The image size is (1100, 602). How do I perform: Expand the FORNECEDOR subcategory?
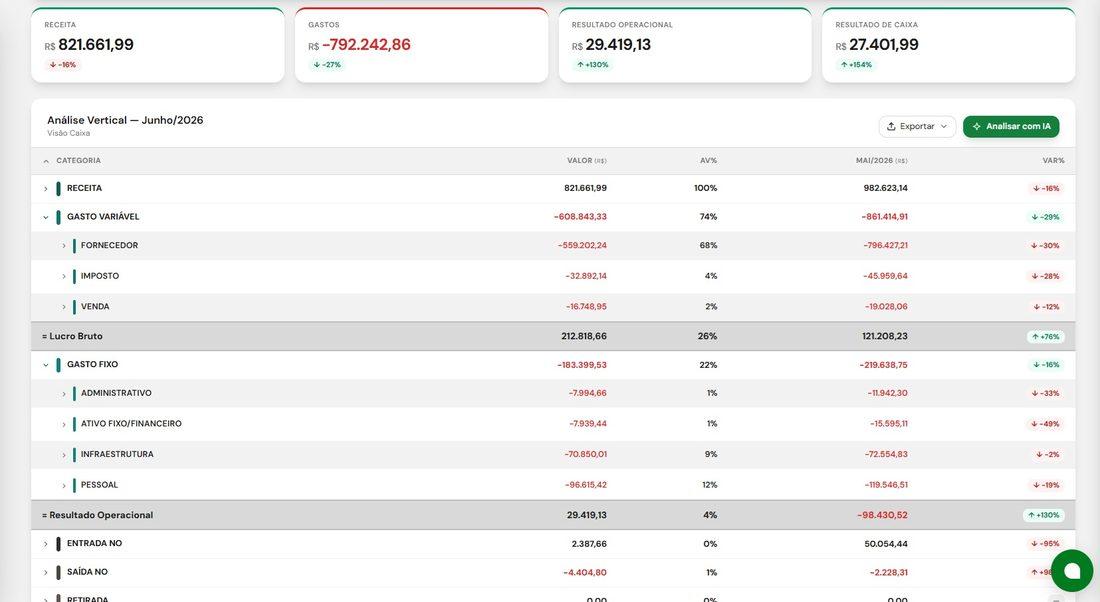tap(64, 246)
